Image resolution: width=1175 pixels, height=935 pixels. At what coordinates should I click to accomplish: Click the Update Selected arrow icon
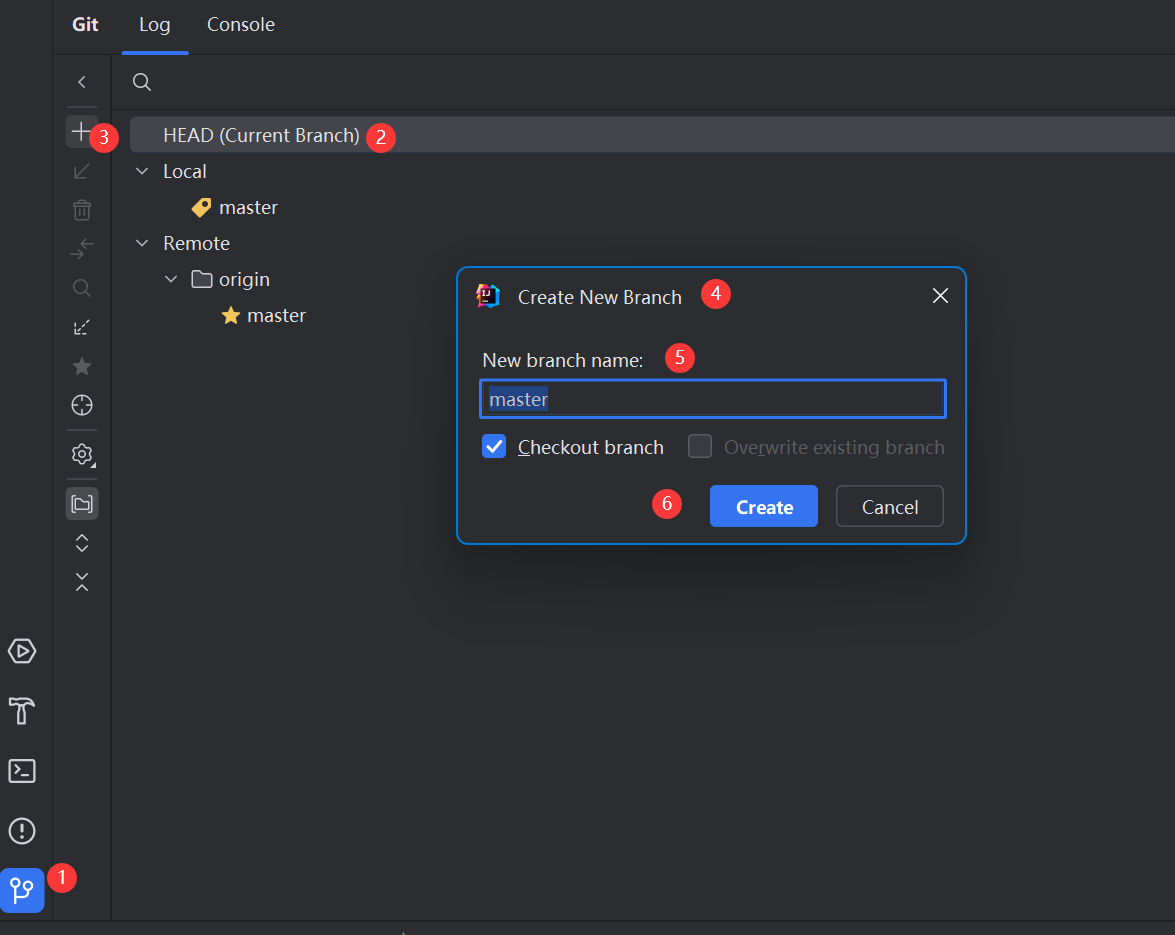point(82,171)
